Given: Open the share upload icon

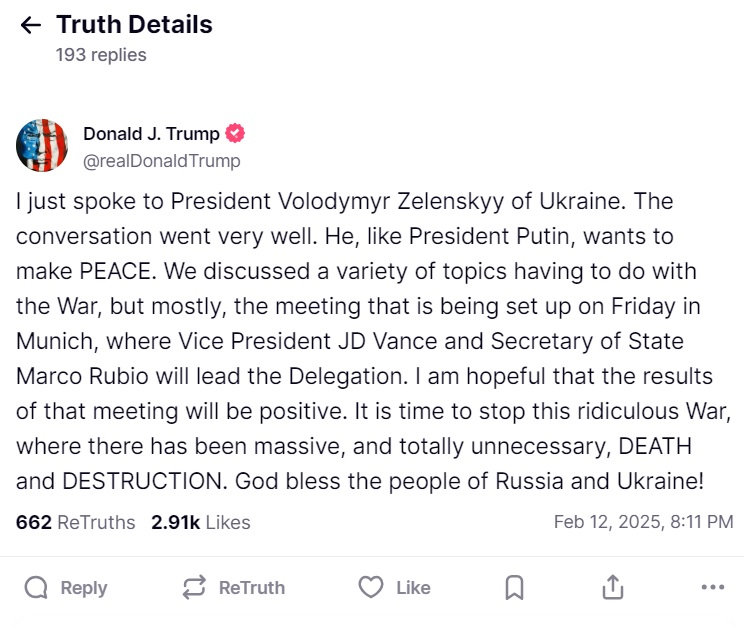Looking at the screenshot, I should (x=614, y=588).
